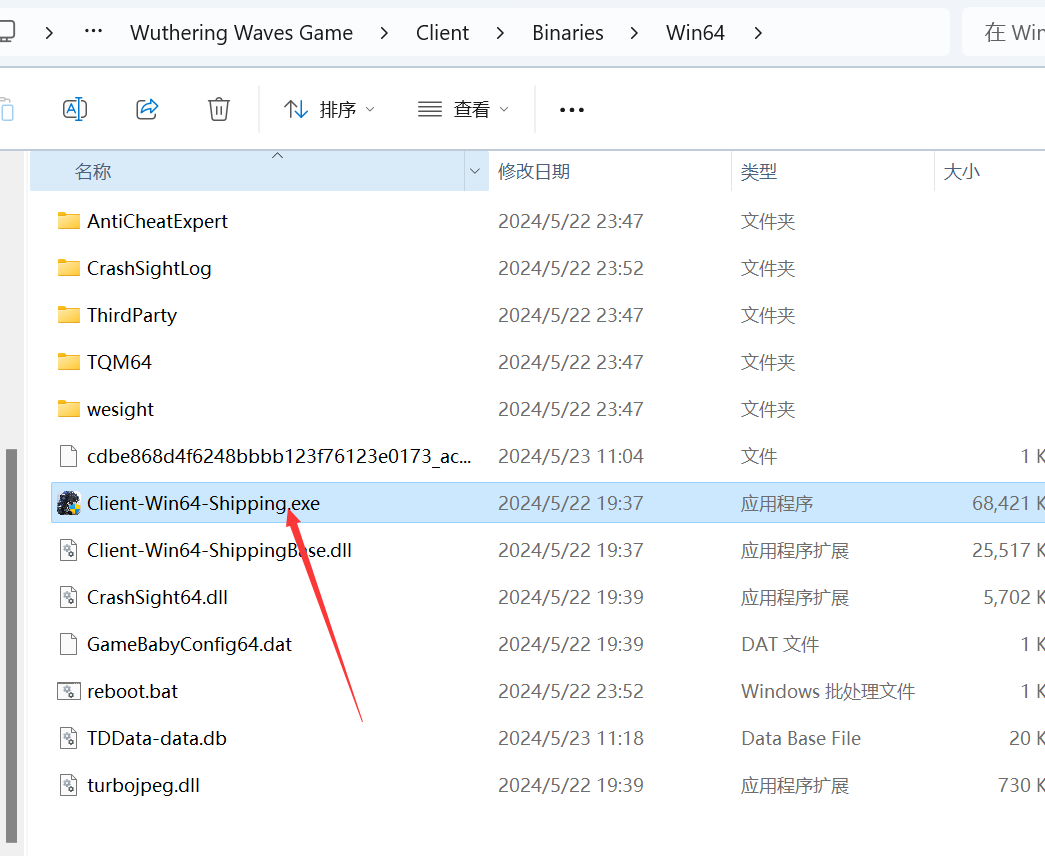Viewport: 1045px width, 856px height.
Task: Click the turbojpeg.dll file icon
Action: (68, 785)
